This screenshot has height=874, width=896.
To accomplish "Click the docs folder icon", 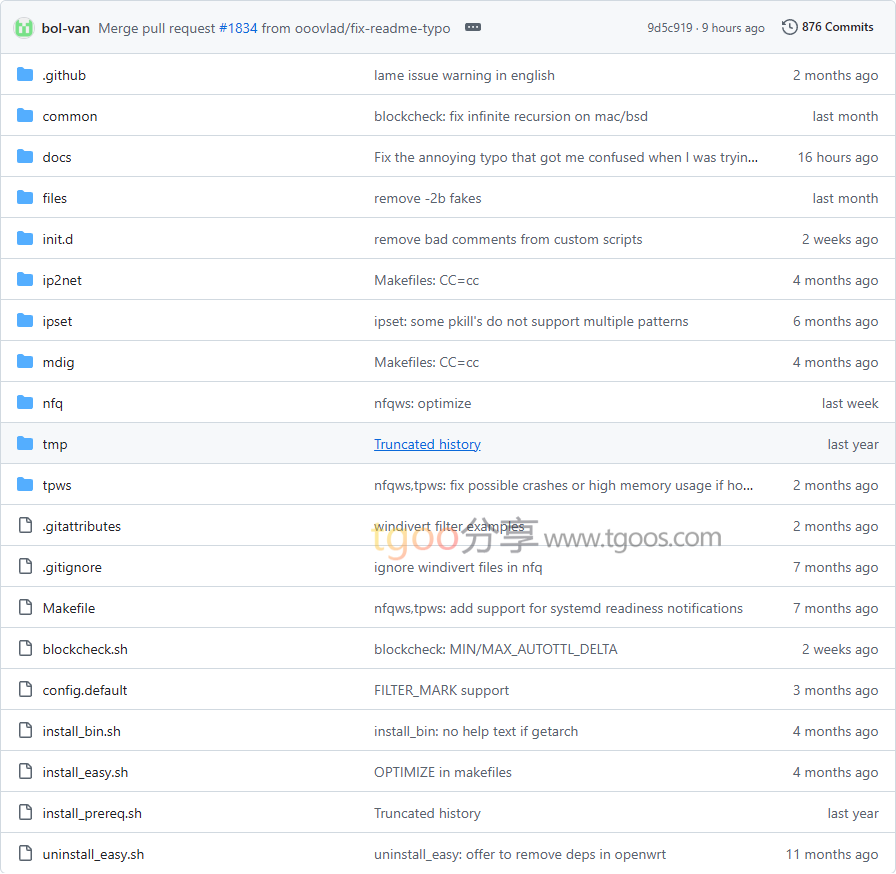I will pyautogui.click(x=25, y=157).
